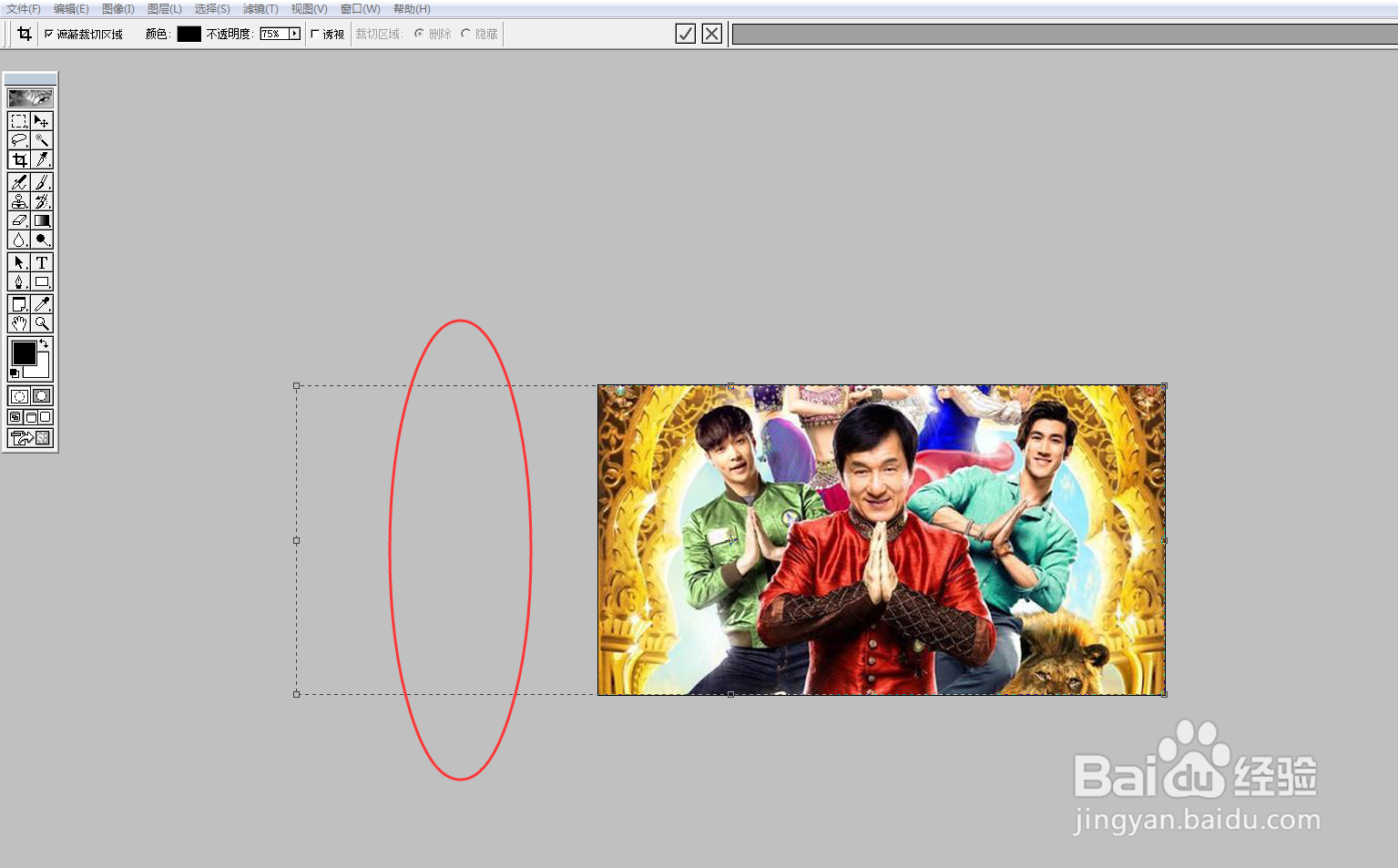
Task: Select the 删除 crop area radio
Action: coord(419,34)
